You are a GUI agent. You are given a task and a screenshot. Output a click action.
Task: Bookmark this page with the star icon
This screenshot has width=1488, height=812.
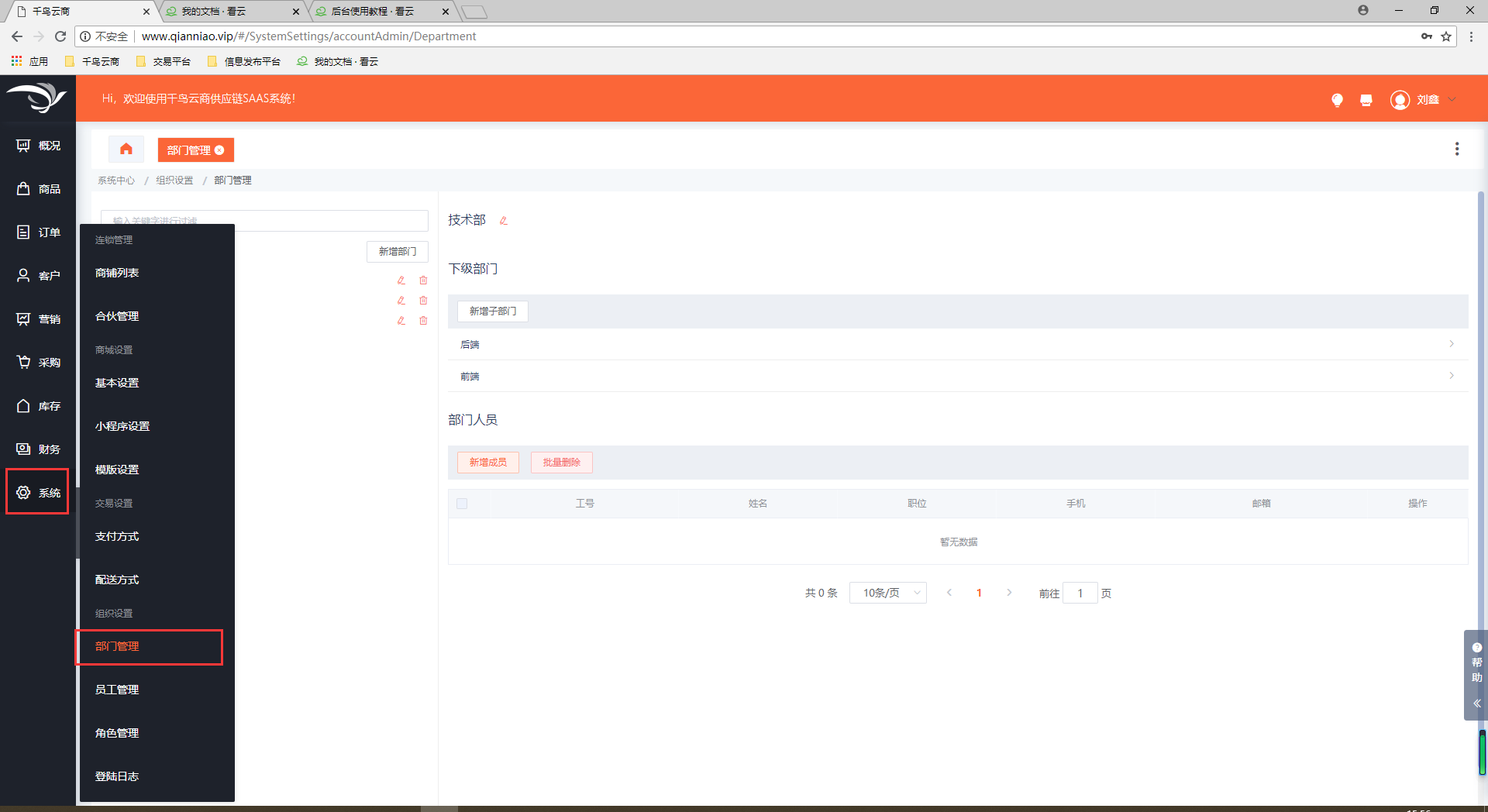click(x=1446, y=36)
